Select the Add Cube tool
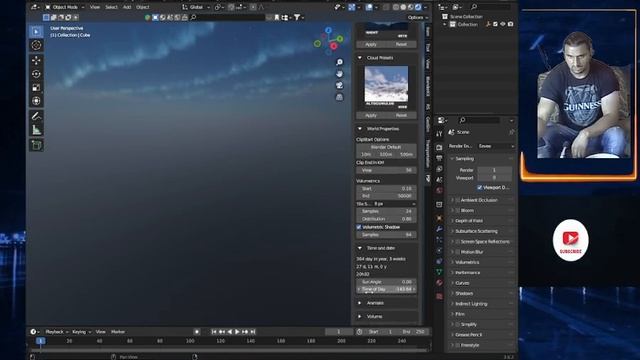 coord(36,145)
